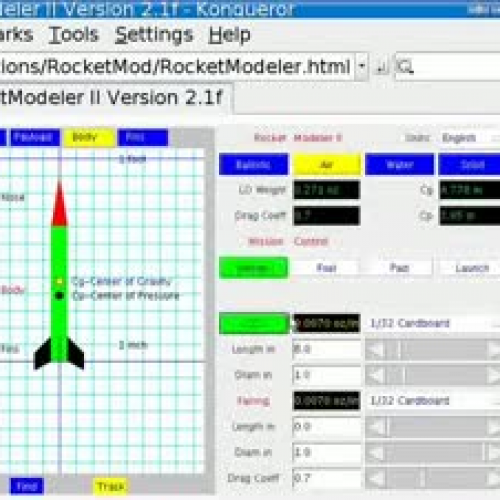The height and width of the screenshot is (500, 500).
Task: Click the Launch mission control button
Action: tap(470, 268)
